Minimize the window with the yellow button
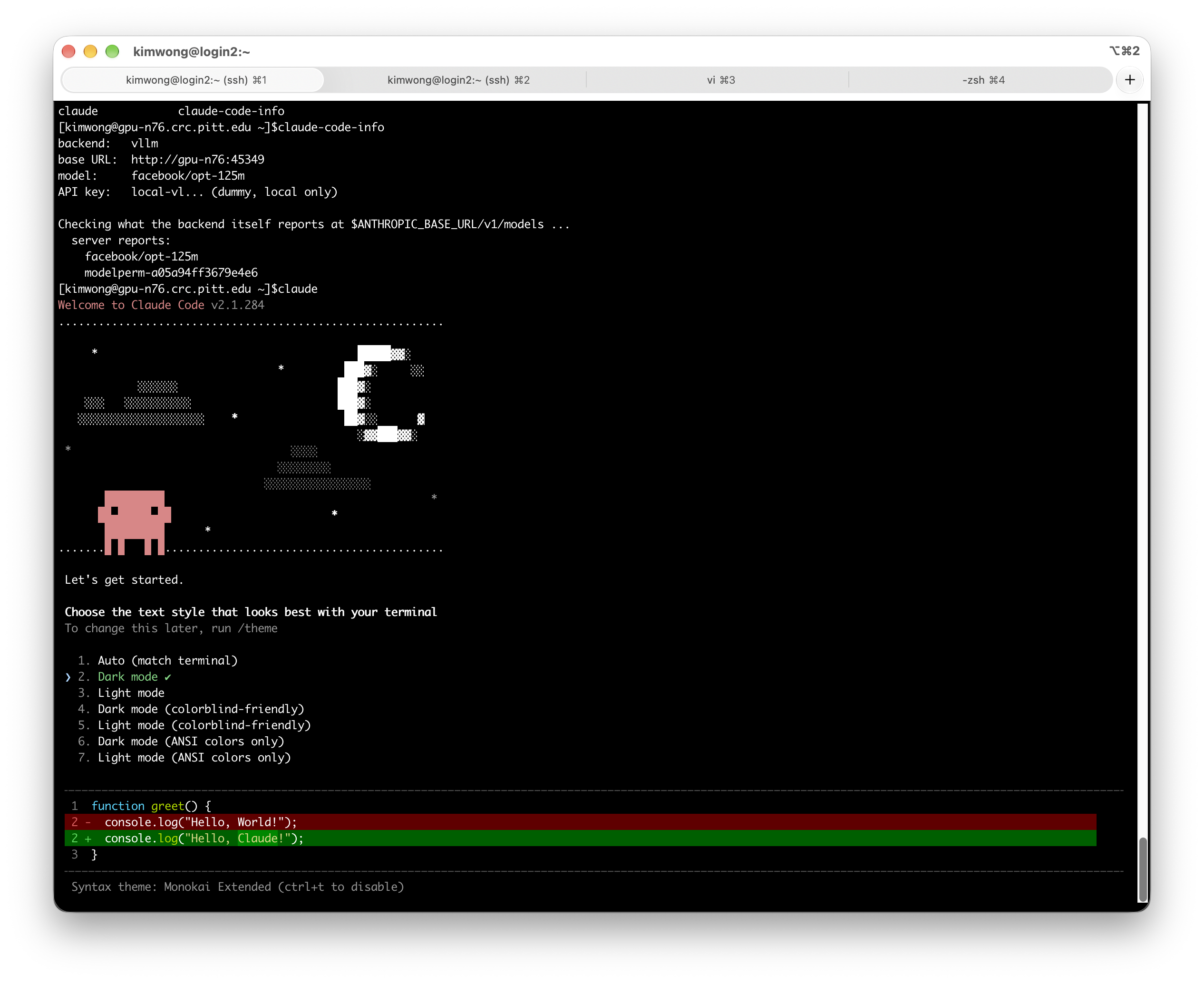Image resolution: width=1204 pixels, height=983 pixels. coord(90,51)
